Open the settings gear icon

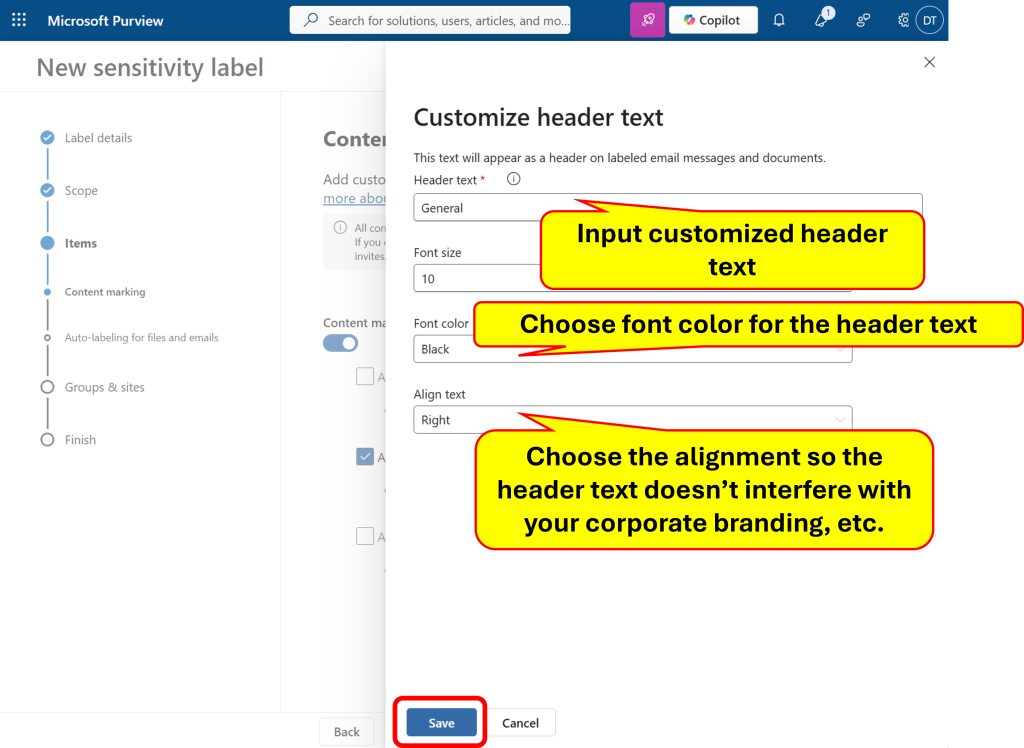pyautogui.click(x=903, y=20)
